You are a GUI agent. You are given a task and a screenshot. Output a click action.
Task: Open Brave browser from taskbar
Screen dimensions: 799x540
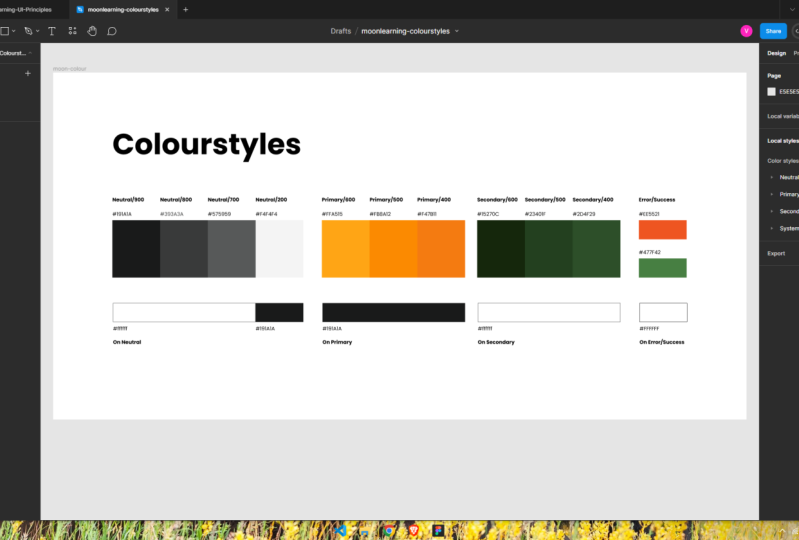(x=414, y=531)
